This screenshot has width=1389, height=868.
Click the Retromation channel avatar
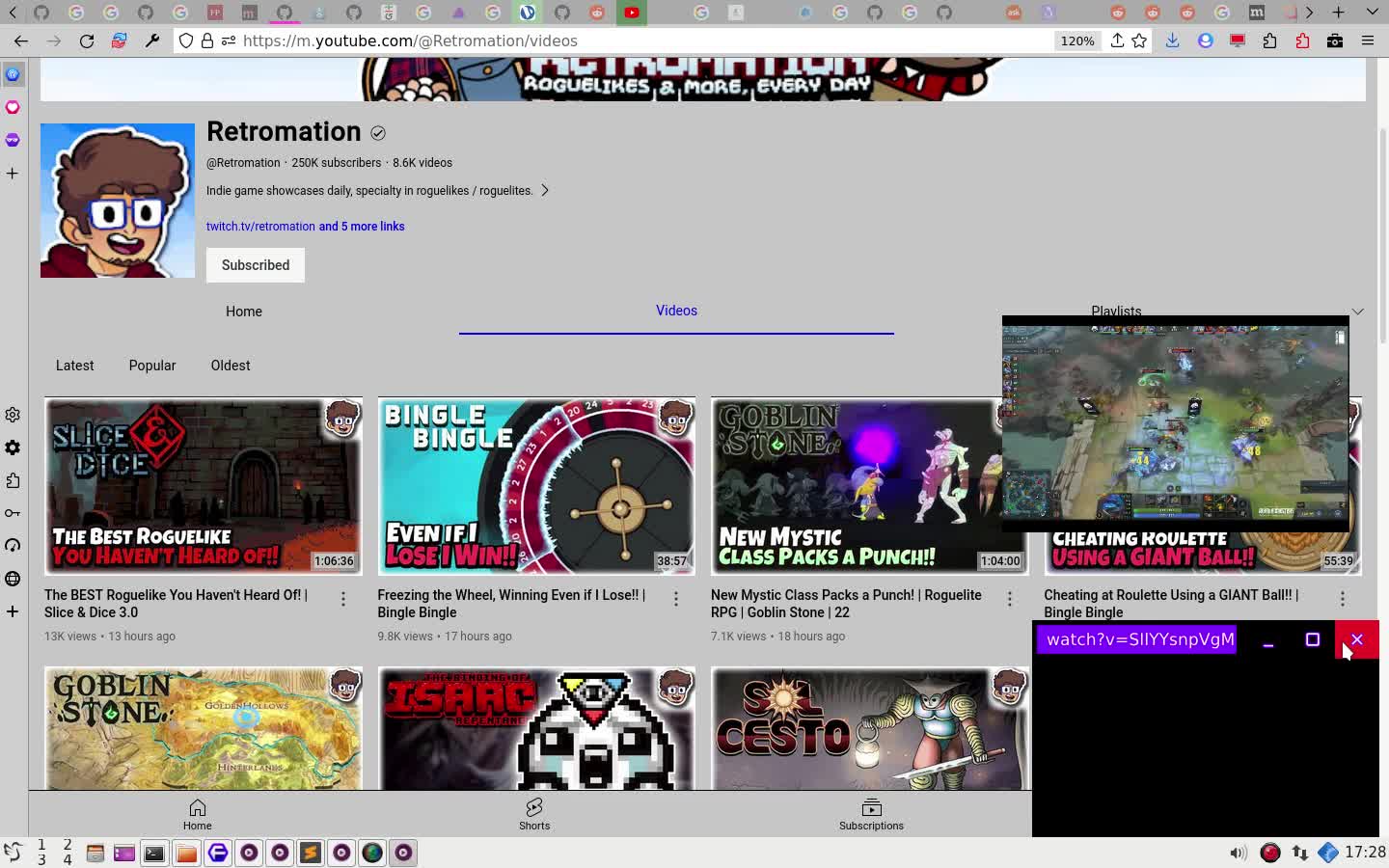point(117,200)
